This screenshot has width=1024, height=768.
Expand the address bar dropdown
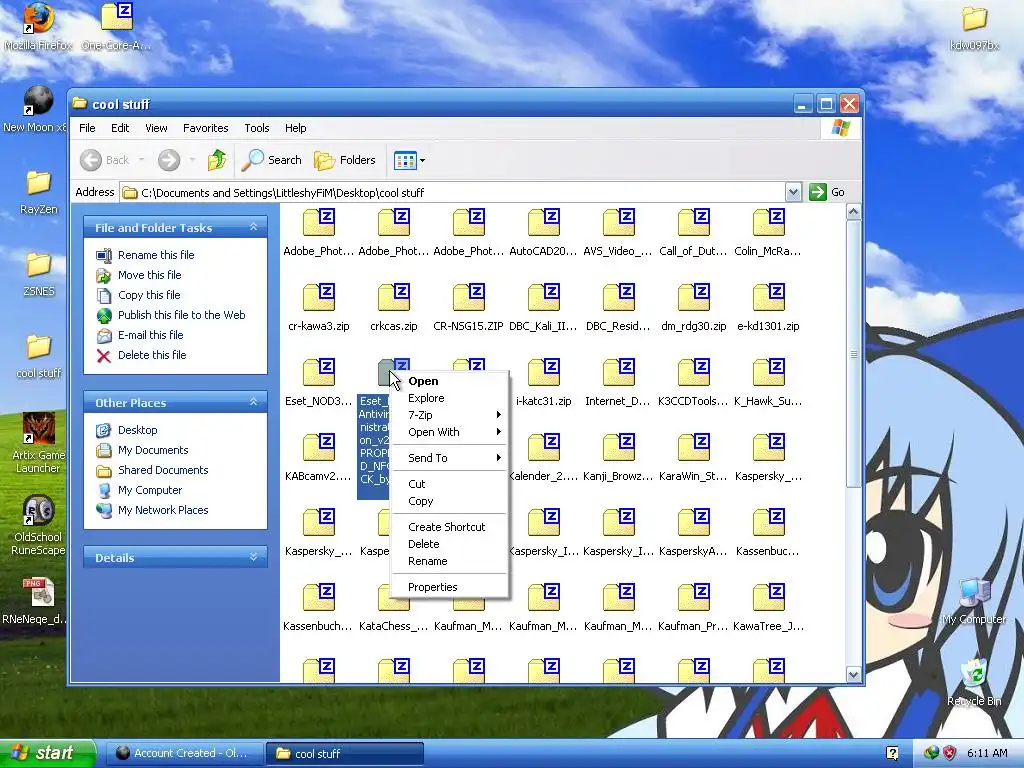point(793,192)
